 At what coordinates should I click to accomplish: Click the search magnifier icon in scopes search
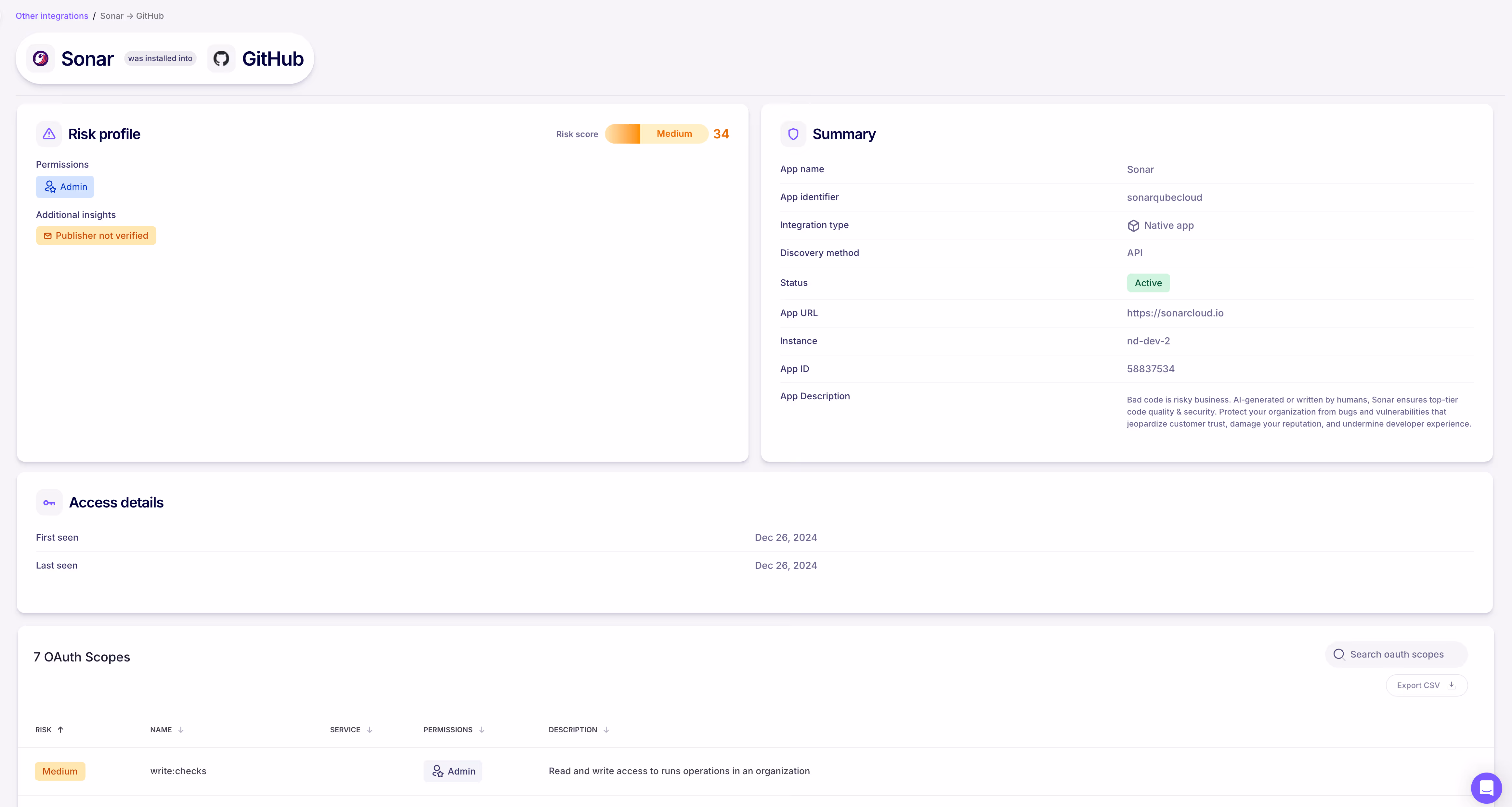(x=1339, y=654)
